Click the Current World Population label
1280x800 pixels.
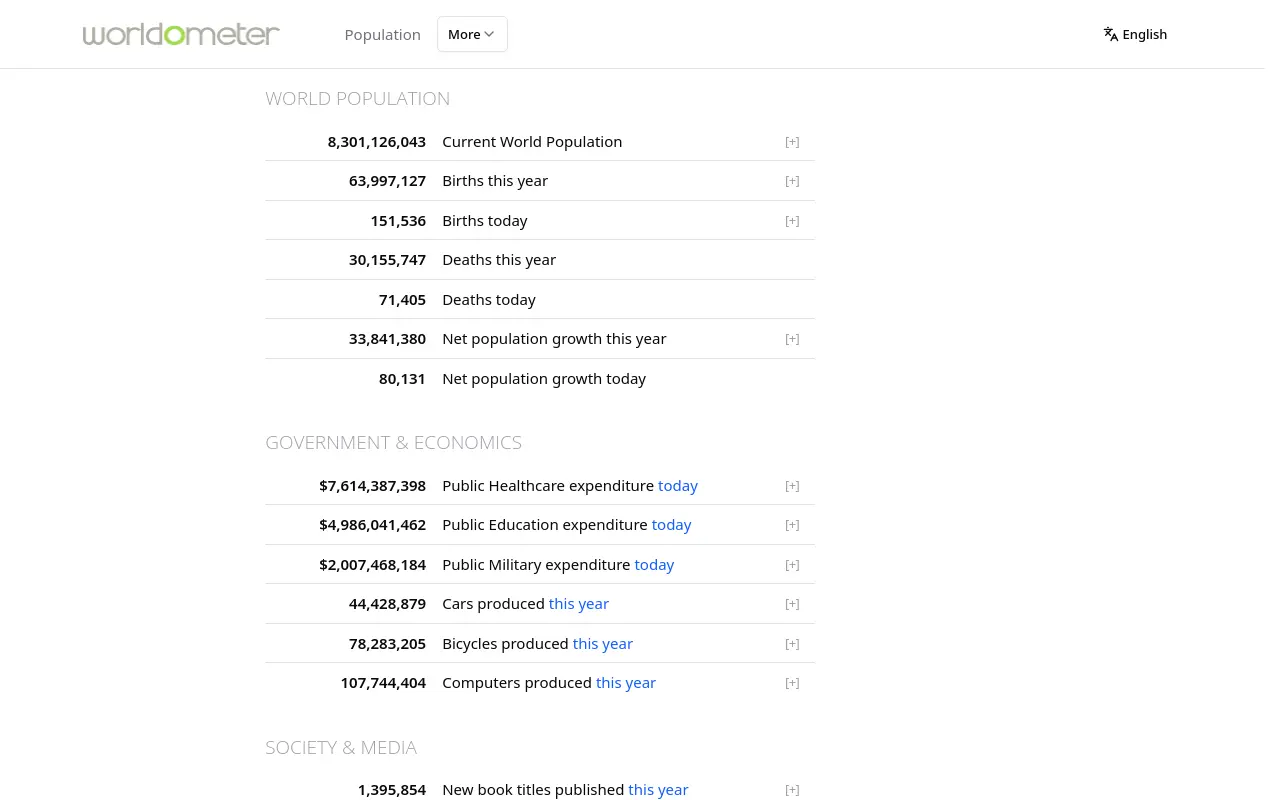532,142
